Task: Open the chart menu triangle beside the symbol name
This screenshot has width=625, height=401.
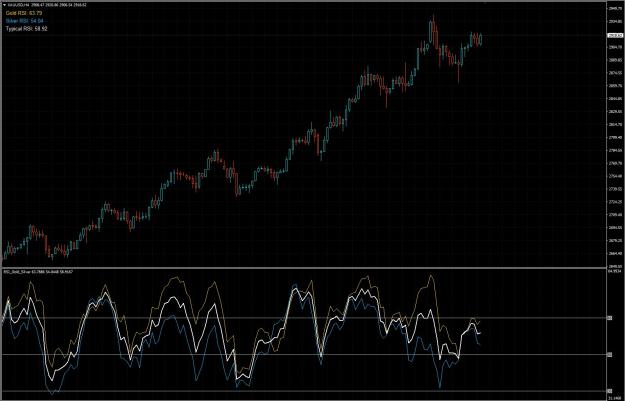Action: click(4, 5)
